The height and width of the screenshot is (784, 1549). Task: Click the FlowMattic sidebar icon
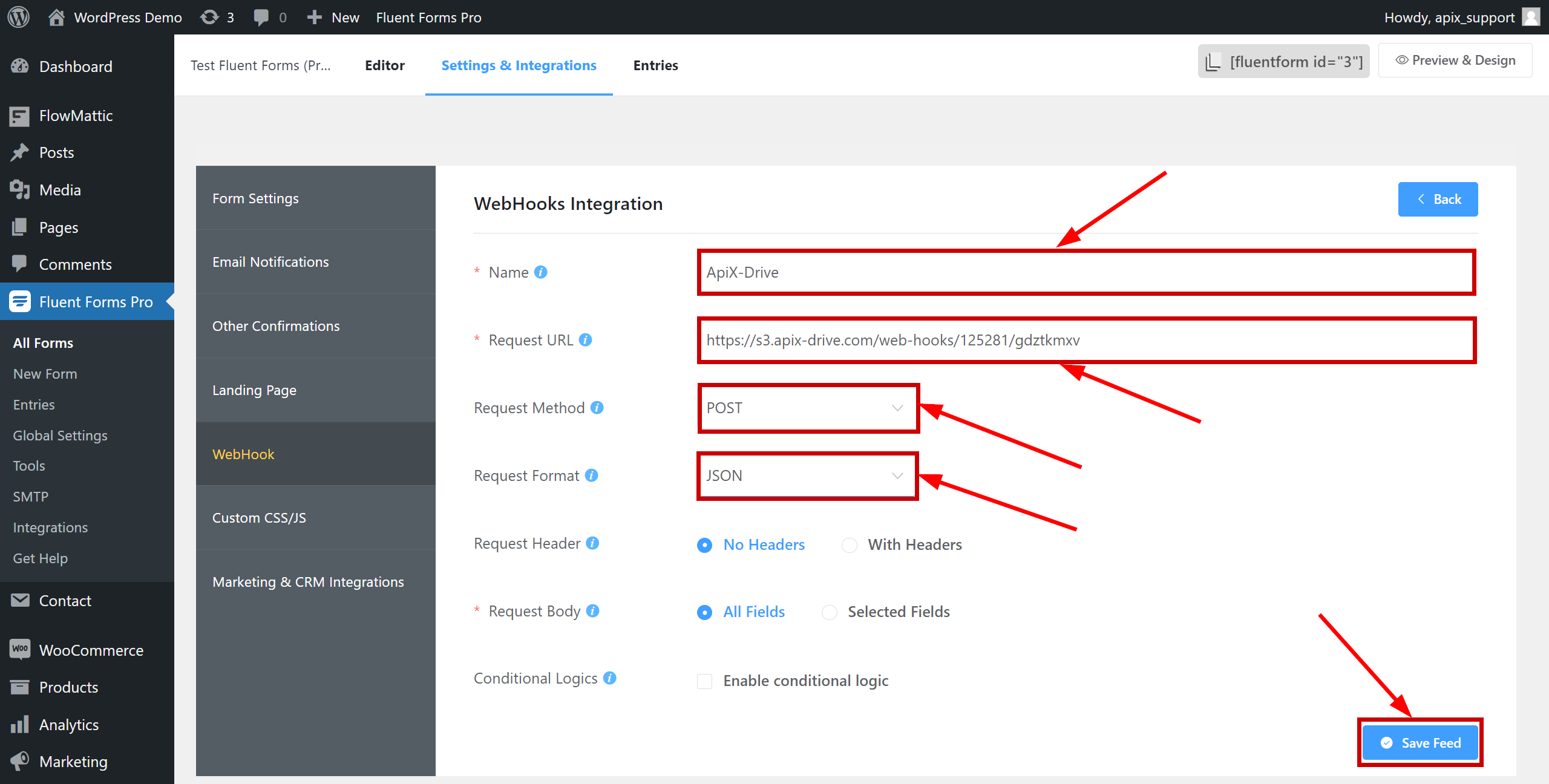(x=19, y=116)
